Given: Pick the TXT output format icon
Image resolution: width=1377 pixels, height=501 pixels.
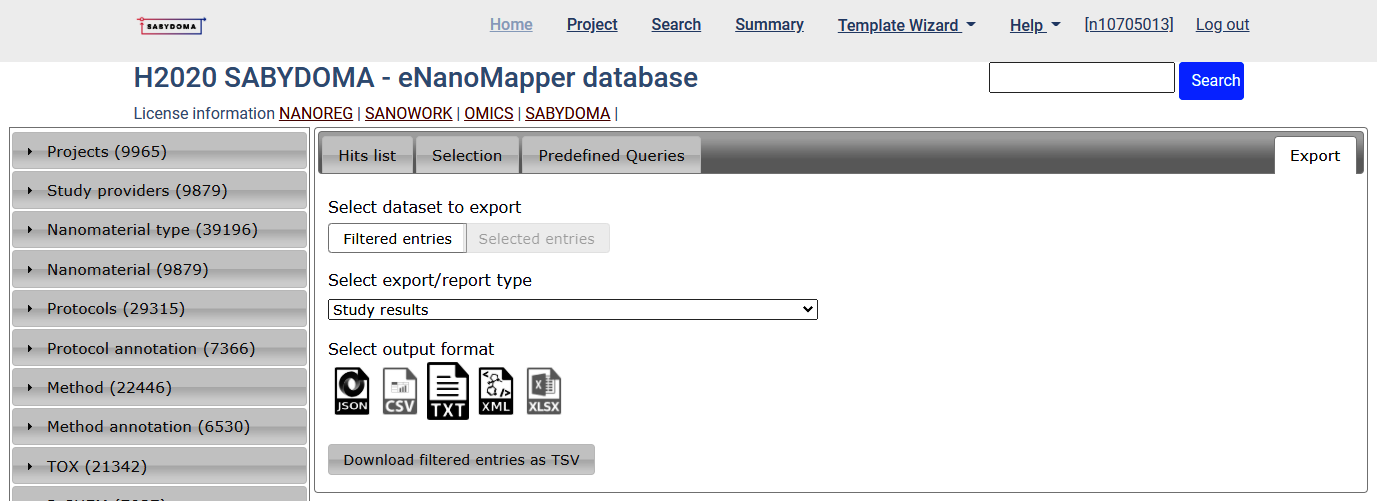Looking at the screenshot, I should 448,391.
